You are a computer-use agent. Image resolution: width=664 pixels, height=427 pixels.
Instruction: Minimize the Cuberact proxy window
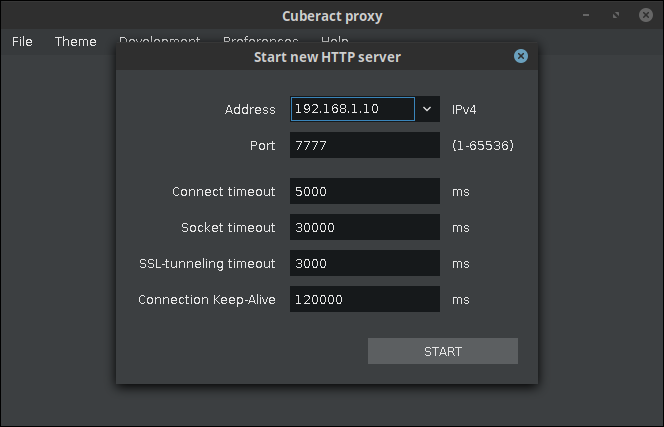586,15
